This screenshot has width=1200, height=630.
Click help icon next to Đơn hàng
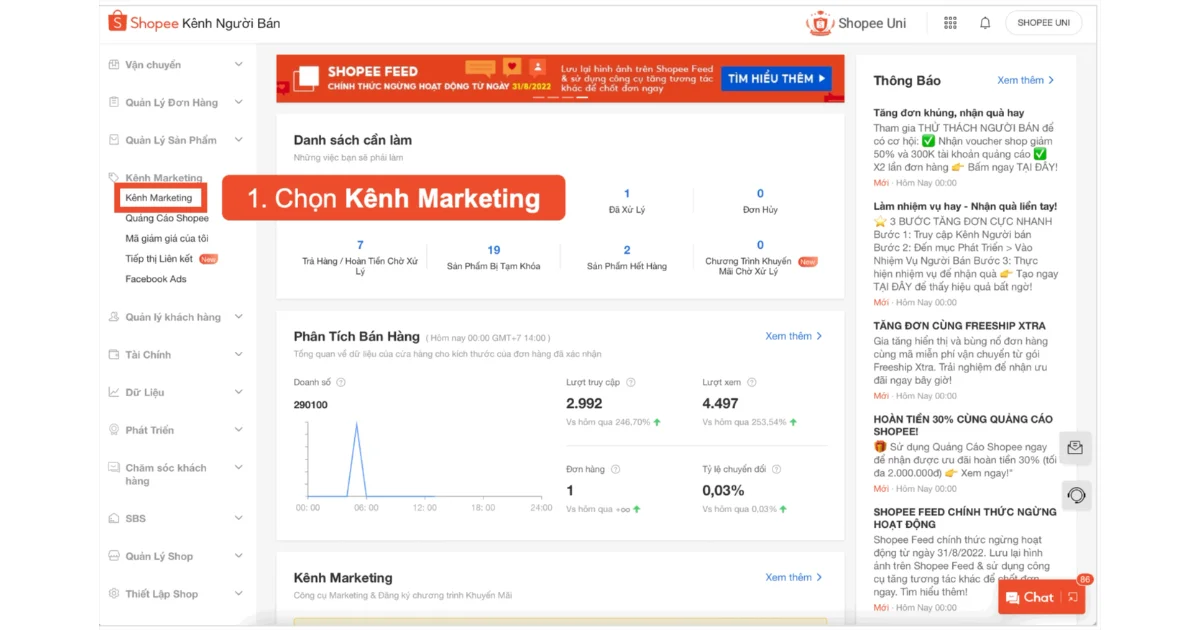coord(616,469)
